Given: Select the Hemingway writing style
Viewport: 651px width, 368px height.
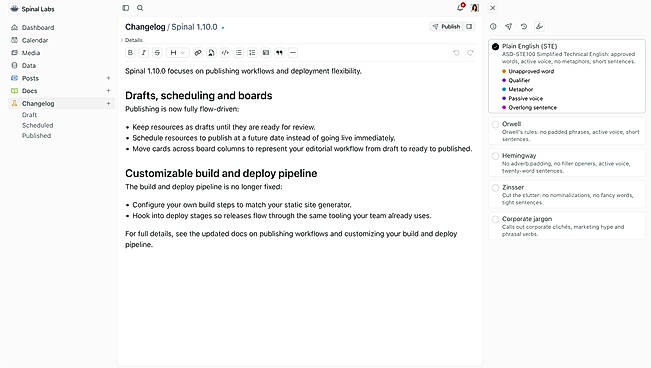Looking at the screenshot, I should pos(567,163).
